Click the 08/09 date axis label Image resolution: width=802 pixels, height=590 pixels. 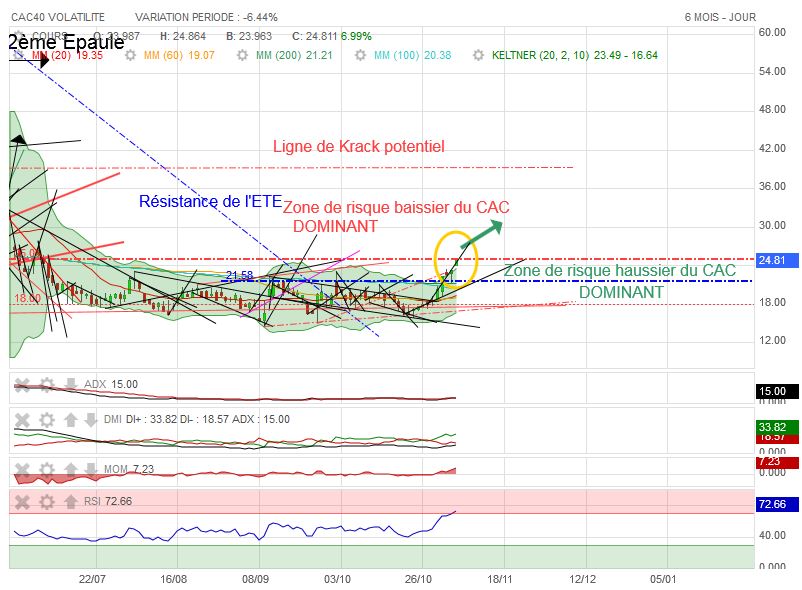(255, 579)
